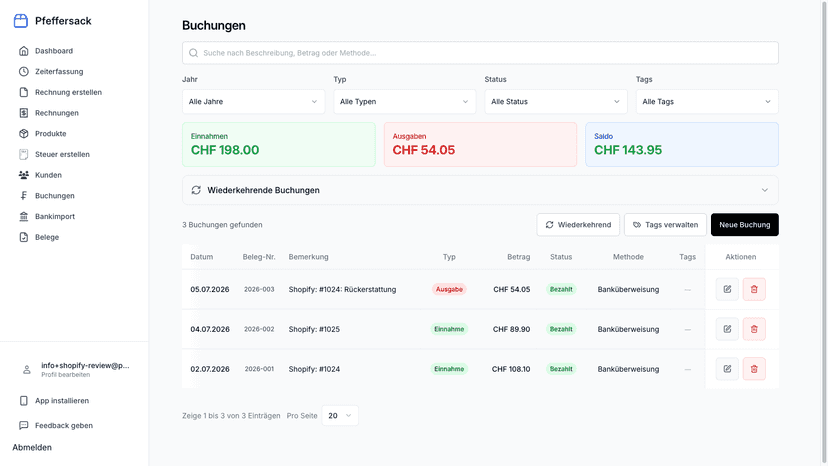Click the Beleg-Nr. column header
This screenshot has height=466, width=828.
click(259, 257)
